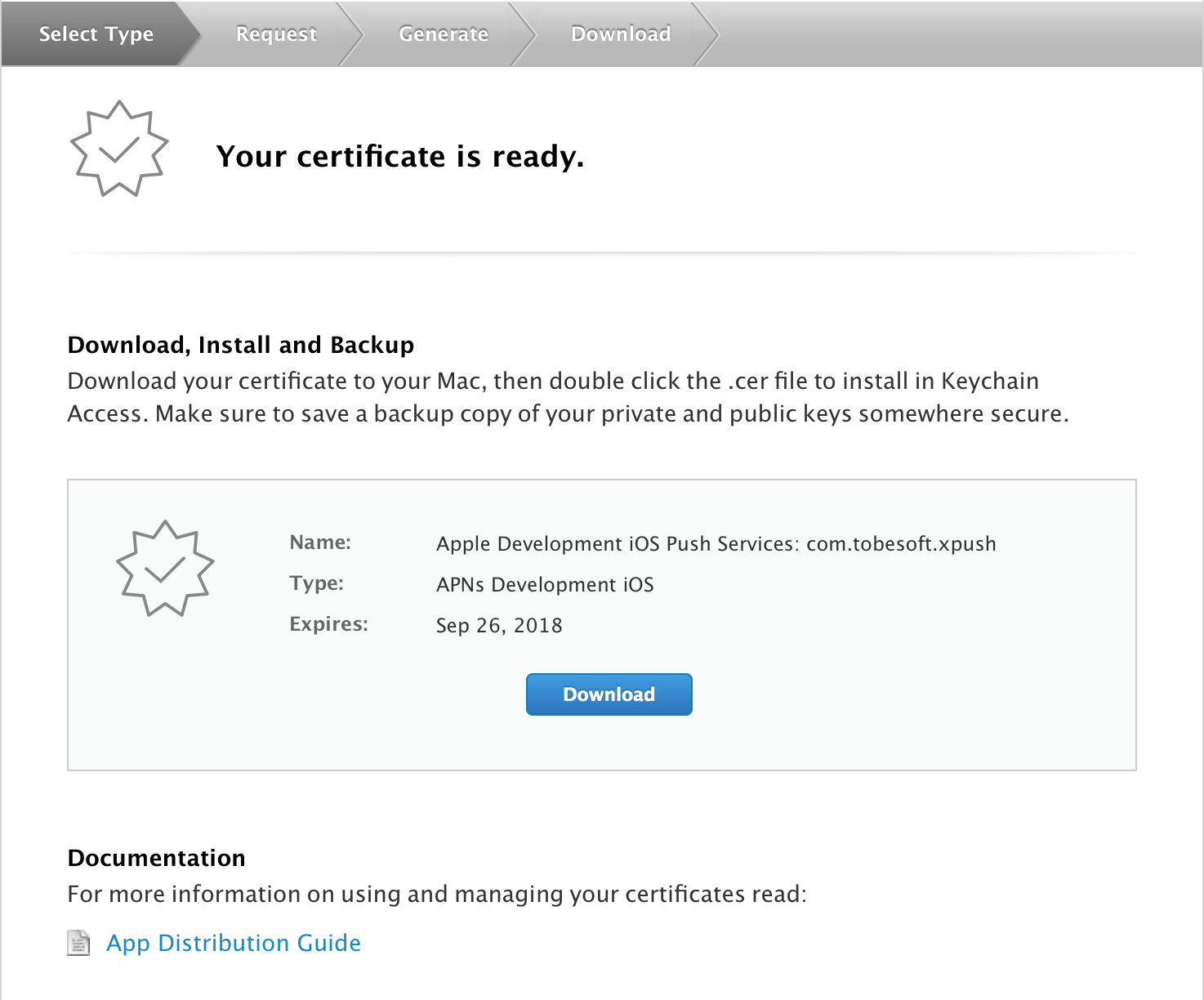Open the Generate step
This screenshot has width=1204, height=1000.
(444, 34)
